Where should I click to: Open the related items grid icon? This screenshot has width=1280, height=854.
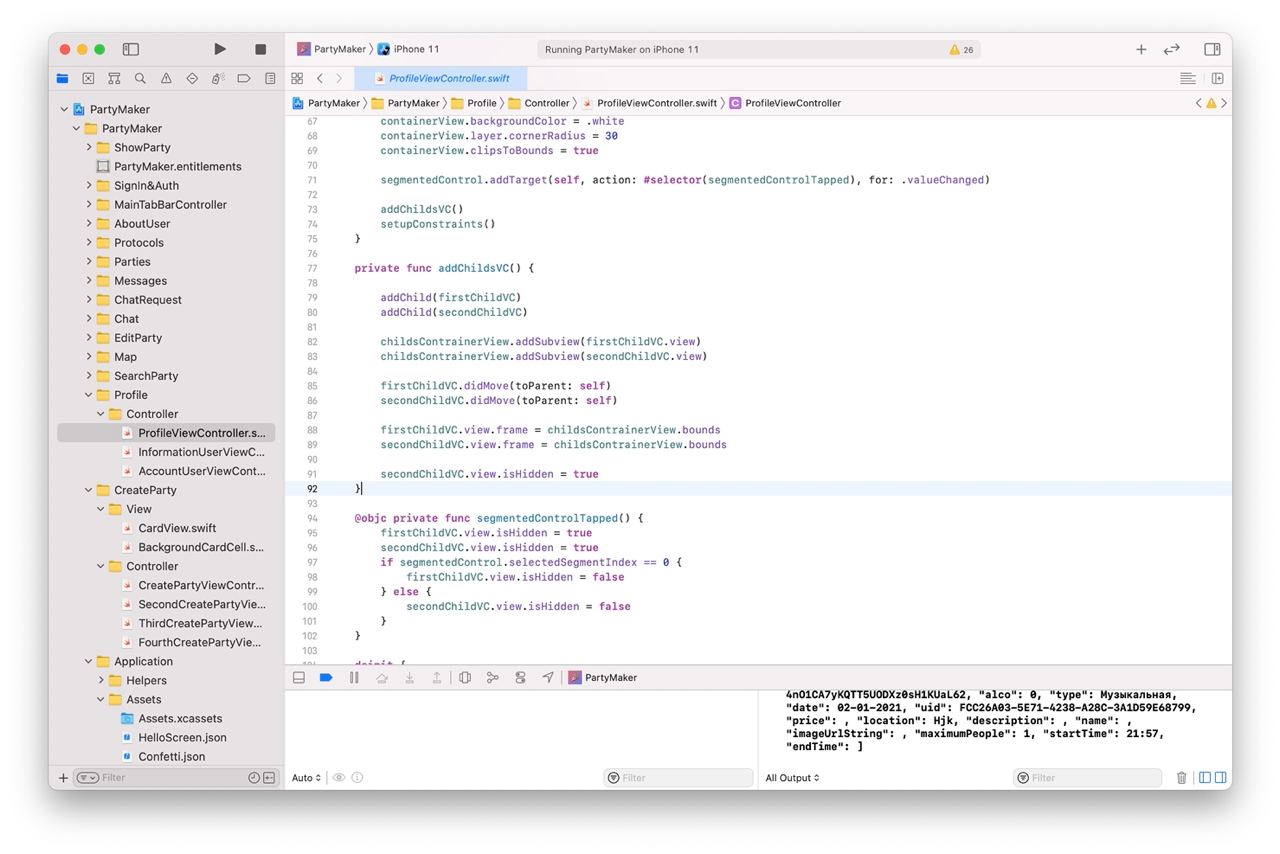(x=297, y=78)
